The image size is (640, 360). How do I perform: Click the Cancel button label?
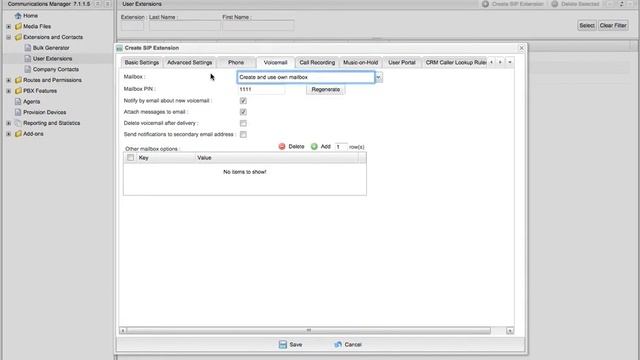[x=353, y=345]
